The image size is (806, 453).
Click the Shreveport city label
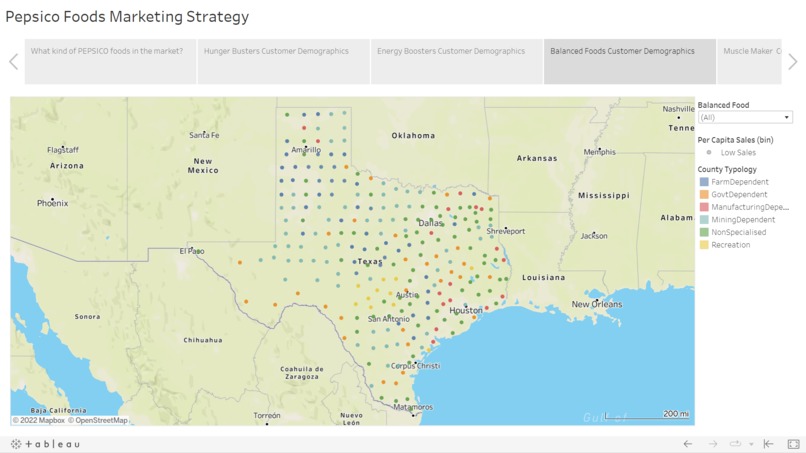coord(506,231)
